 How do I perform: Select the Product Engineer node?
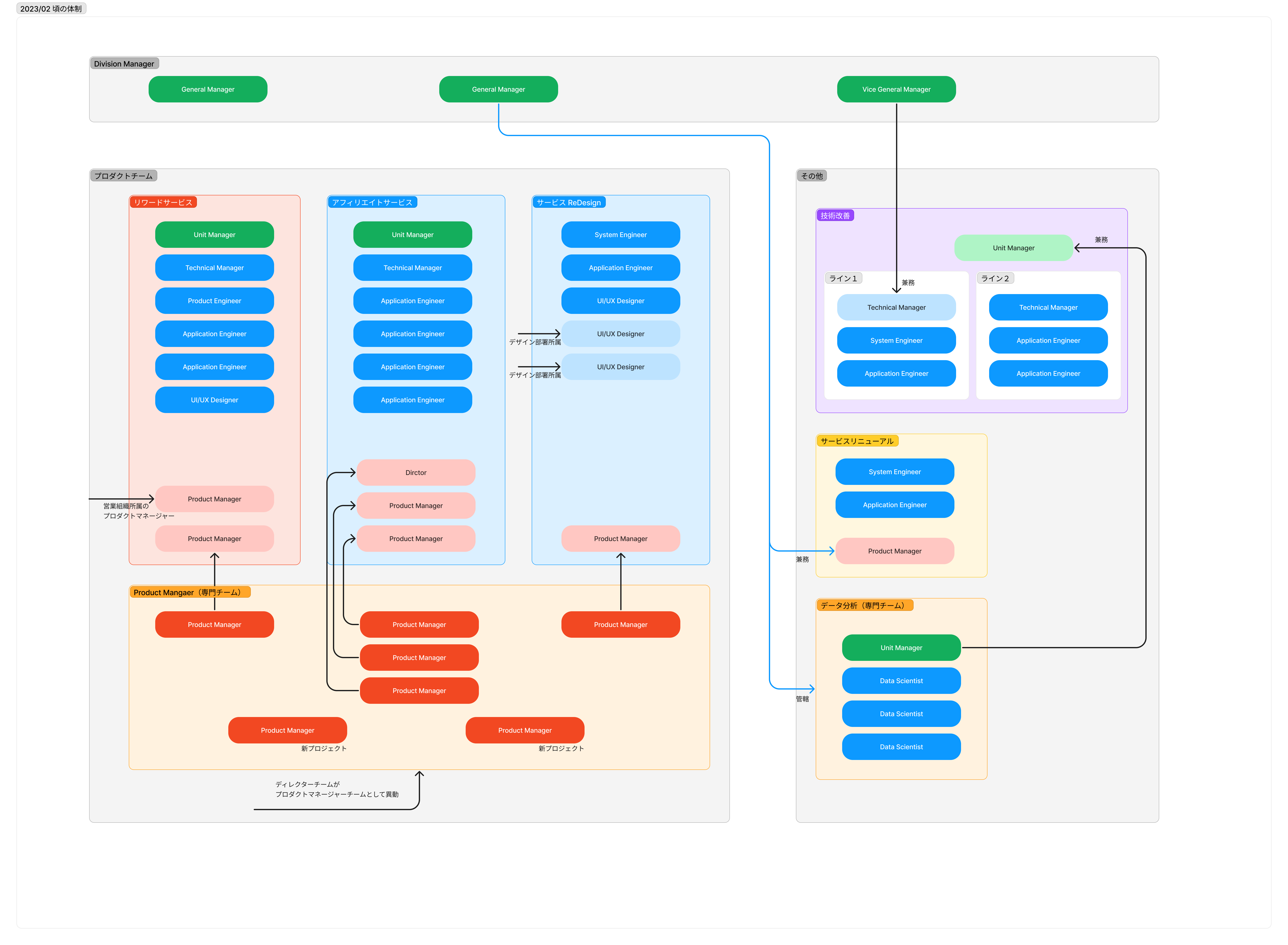tap(214, 301)
